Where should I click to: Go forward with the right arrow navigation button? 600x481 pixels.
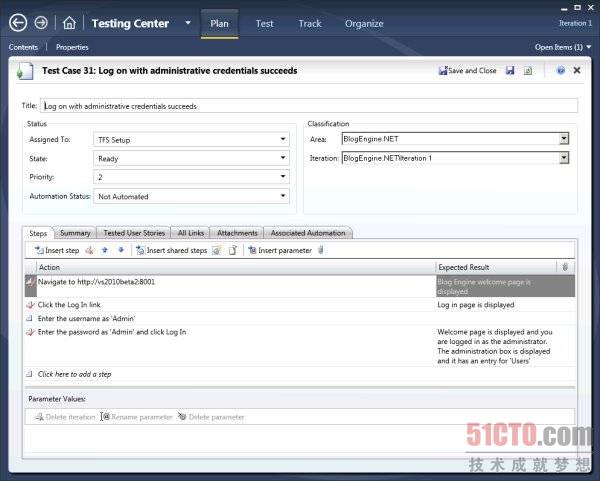tap(41, 23)
